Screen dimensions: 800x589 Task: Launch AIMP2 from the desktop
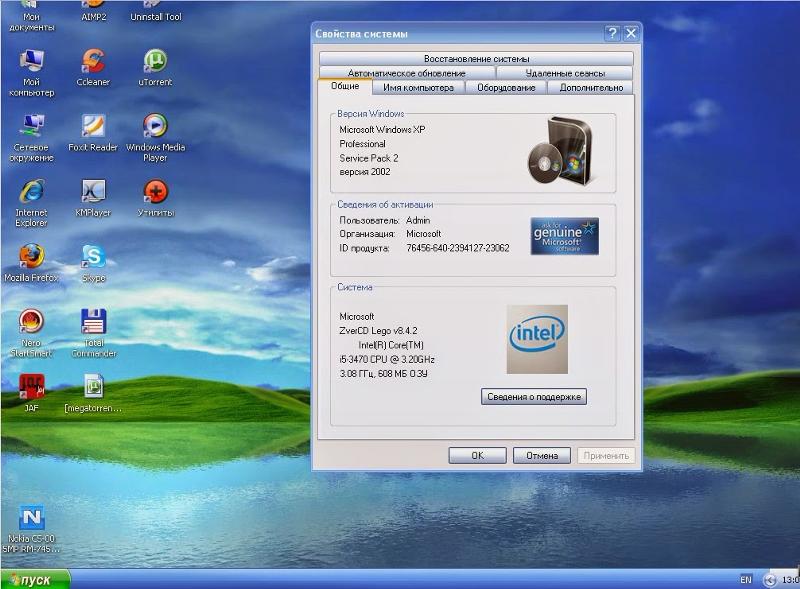click(93, 11)
